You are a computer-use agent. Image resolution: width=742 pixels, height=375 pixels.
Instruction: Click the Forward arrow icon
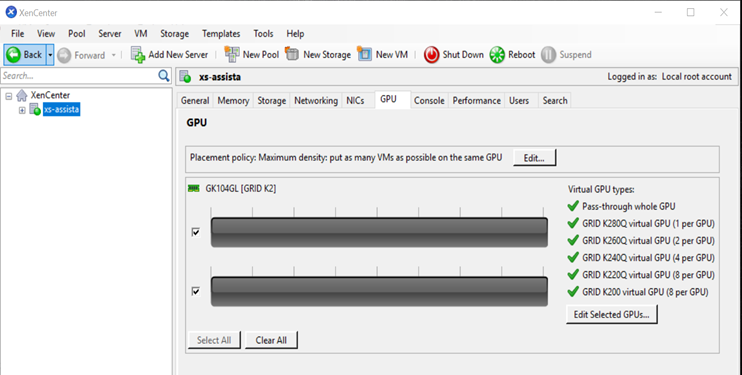click(x=64, y=55)
